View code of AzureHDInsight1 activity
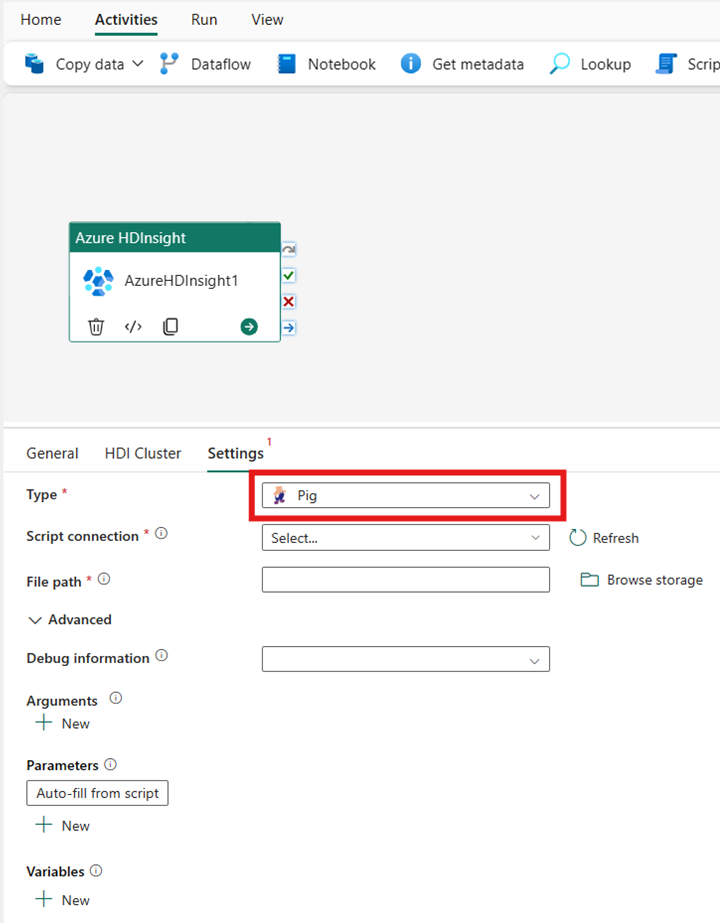Viewport: 720px width, 923px height. [x=134, y=326]
